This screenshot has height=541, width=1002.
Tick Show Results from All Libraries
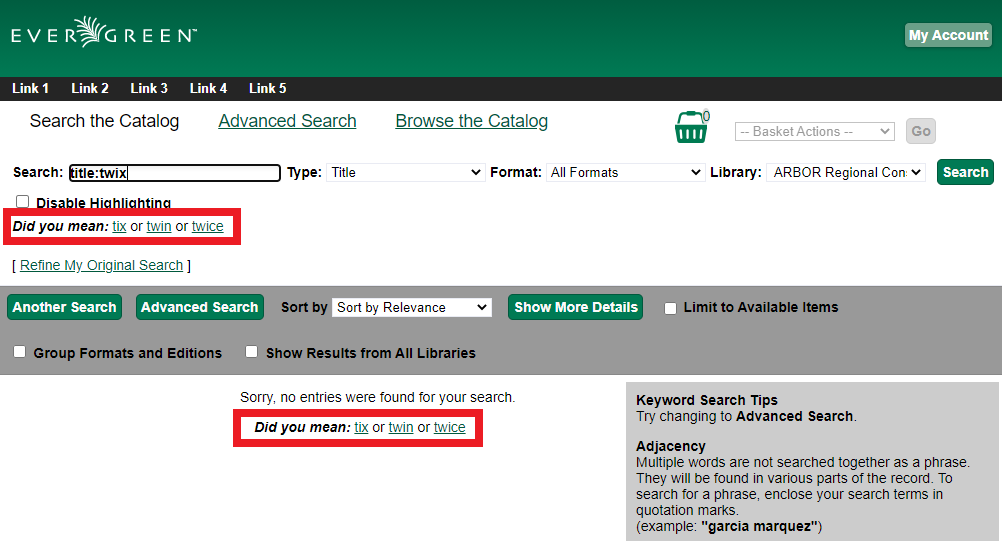(x=252, y=352)
